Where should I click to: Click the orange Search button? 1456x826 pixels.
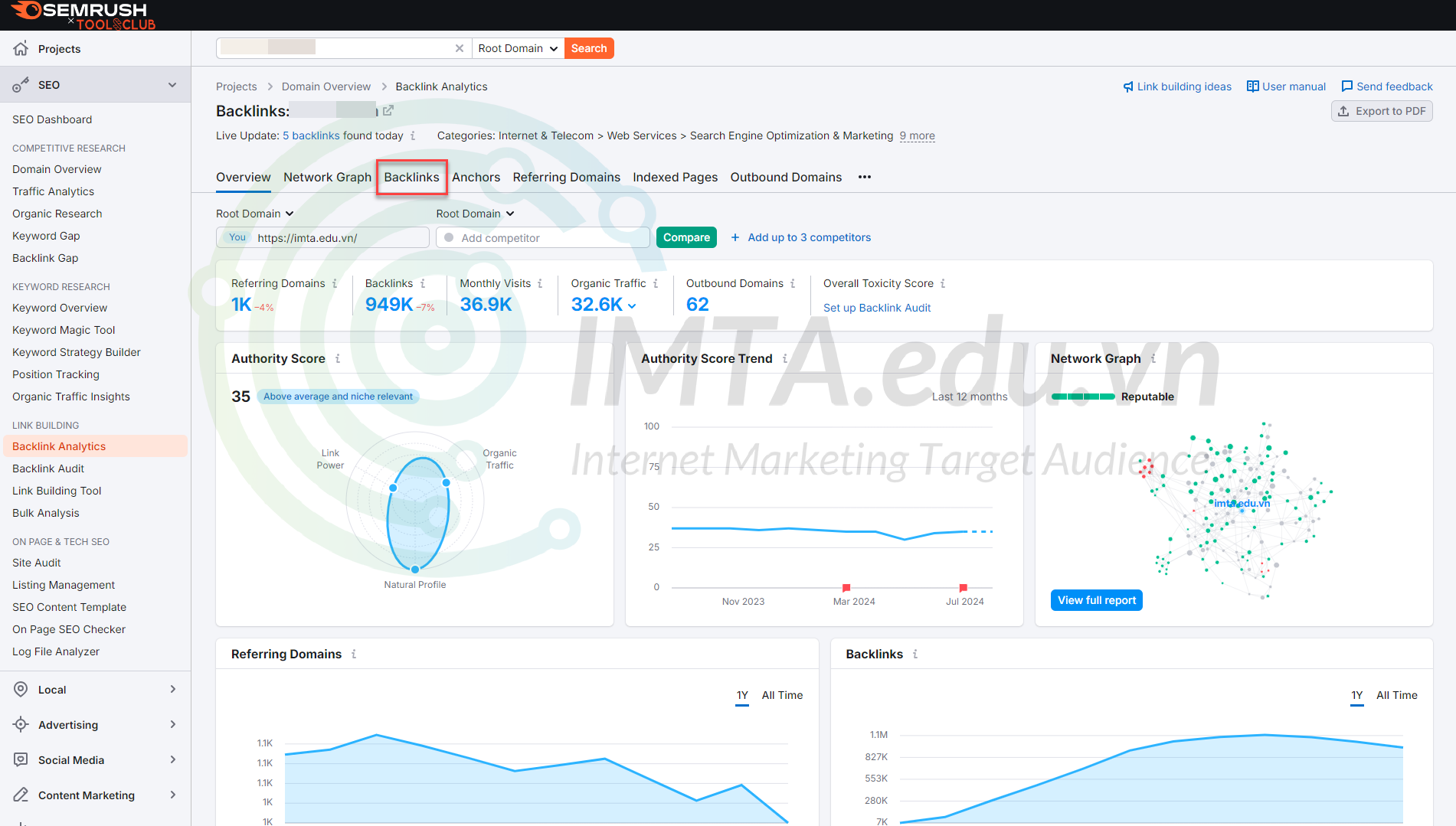pyautogui.click(x=589, y=48)
